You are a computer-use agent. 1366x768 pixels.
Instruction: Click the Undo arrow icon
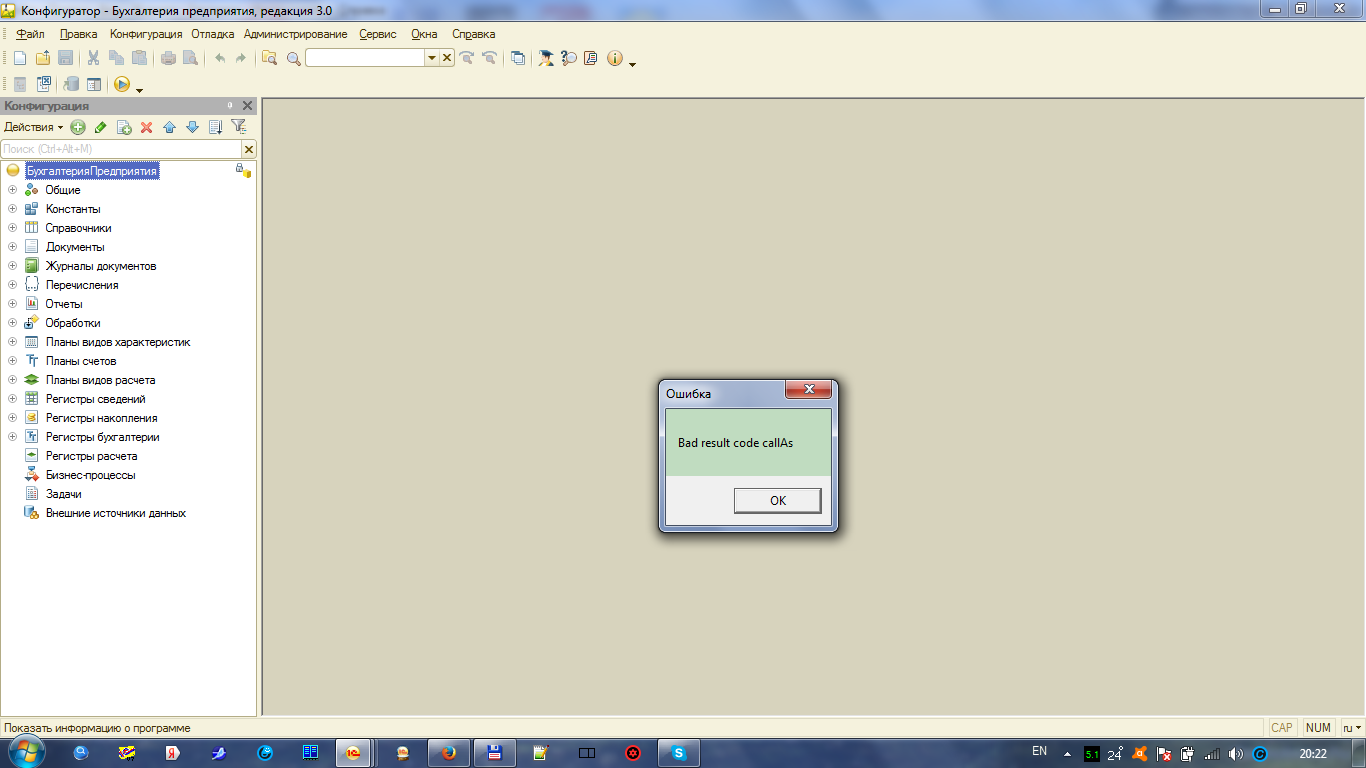click(x=219, y=58)
